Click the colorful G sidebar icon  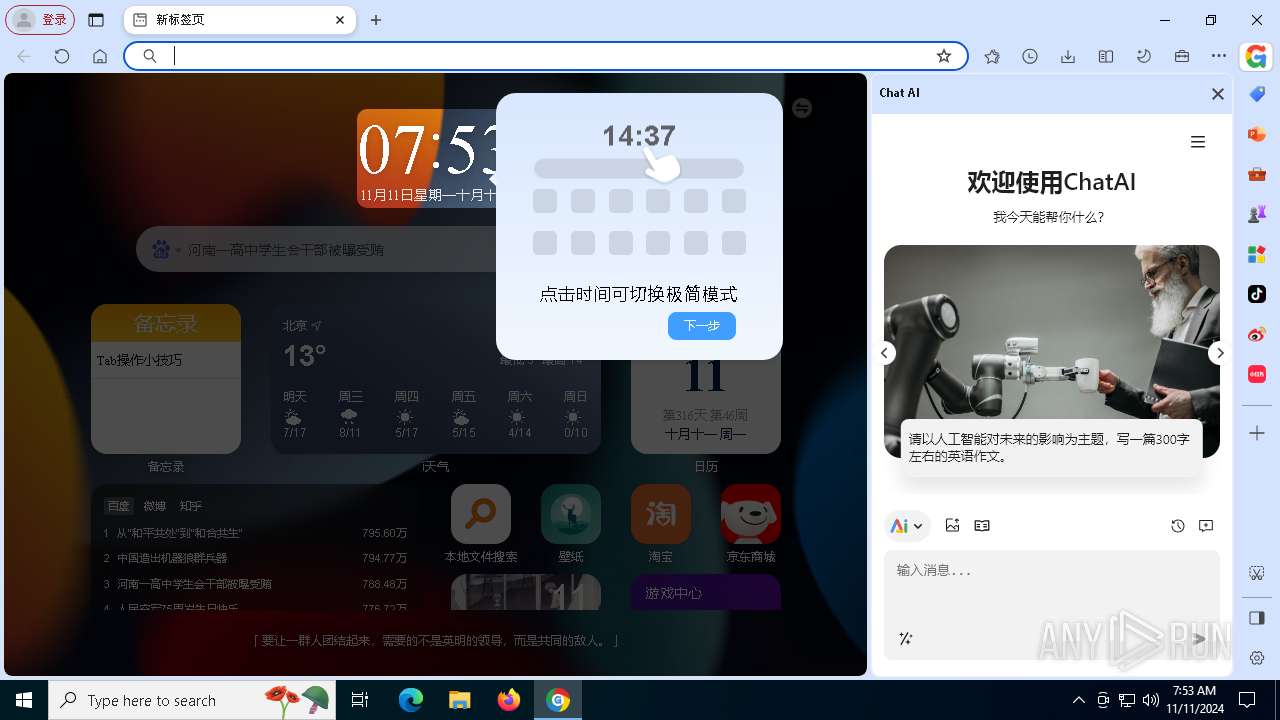pyautogui.click(x=1257, y=57)
